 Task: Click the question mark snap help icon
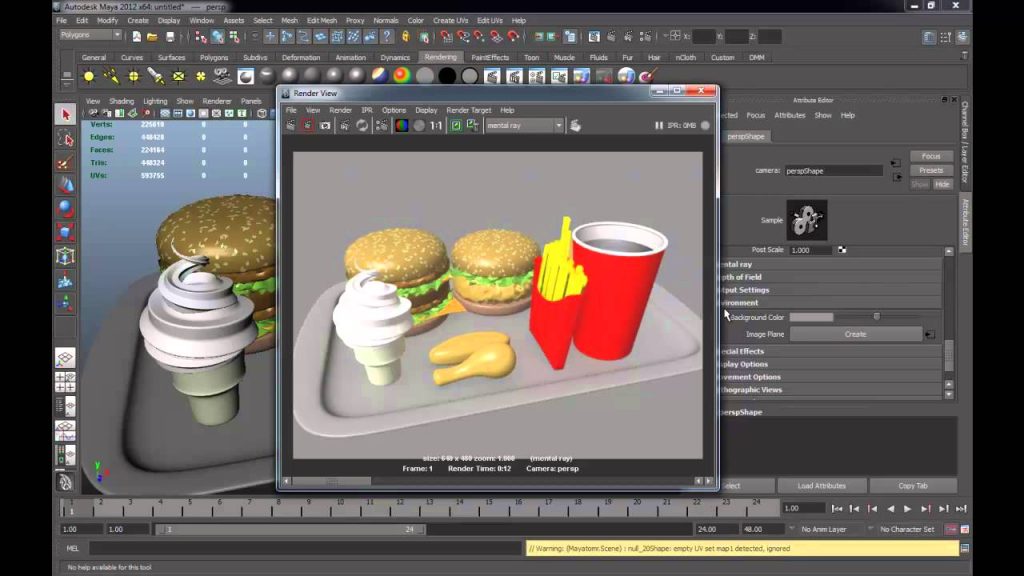[387, 37]
